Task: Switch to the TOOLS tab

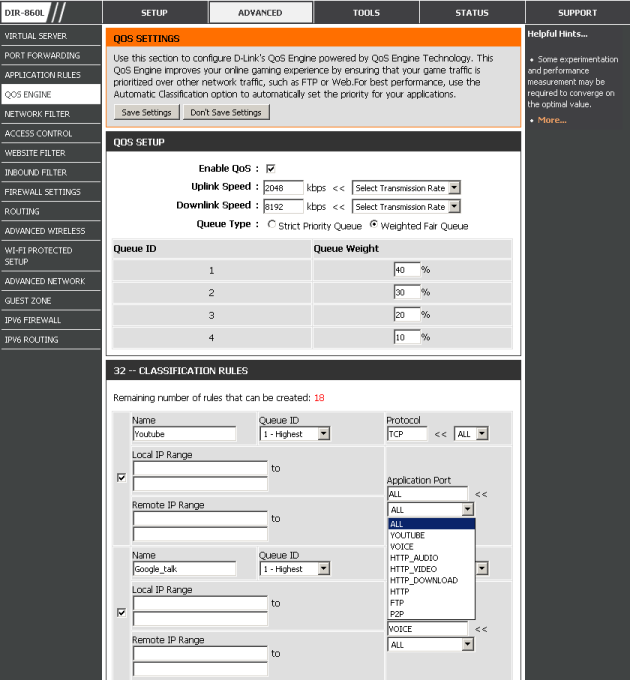Action: [x=366, y=12]
